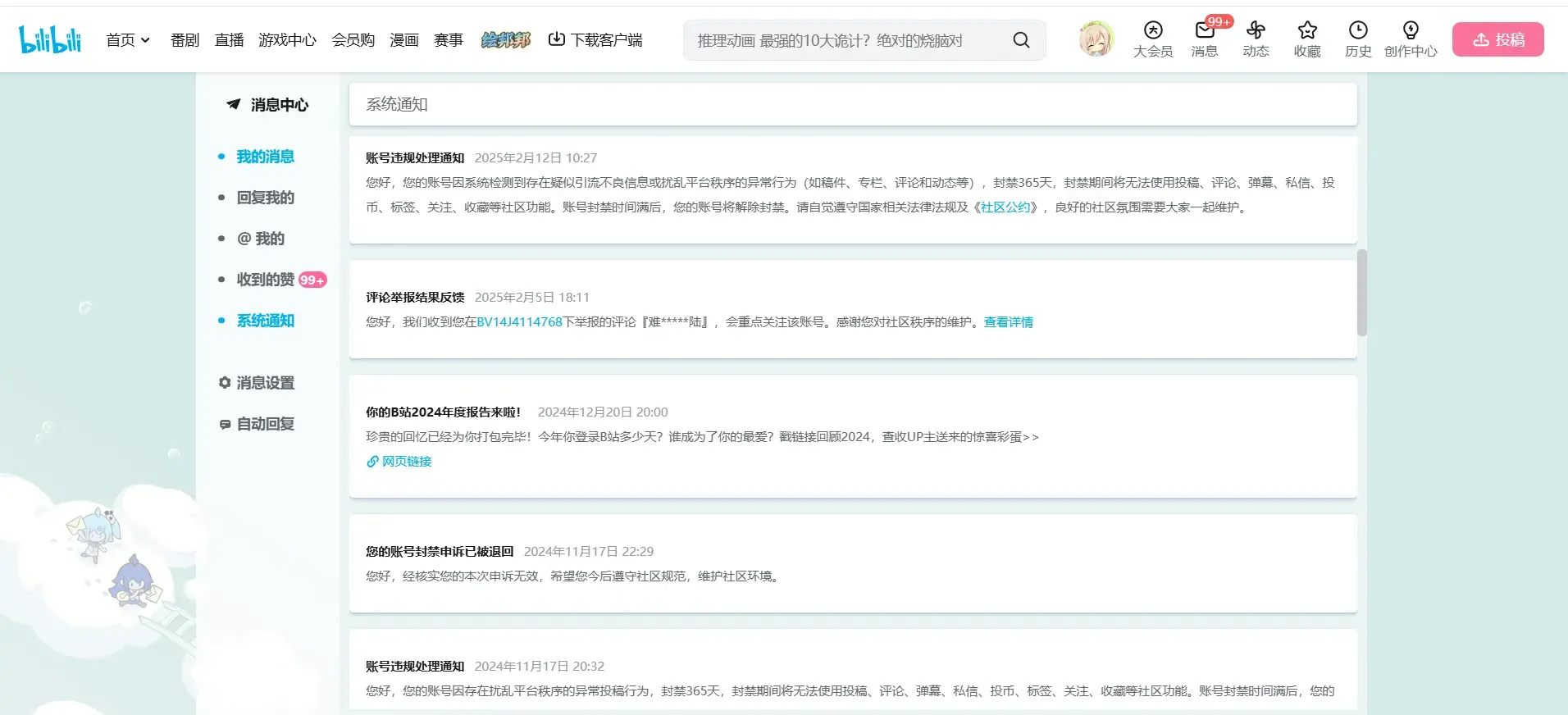Click the search magnifier icon
The image size is (1568, 715).
point(1021,40)
